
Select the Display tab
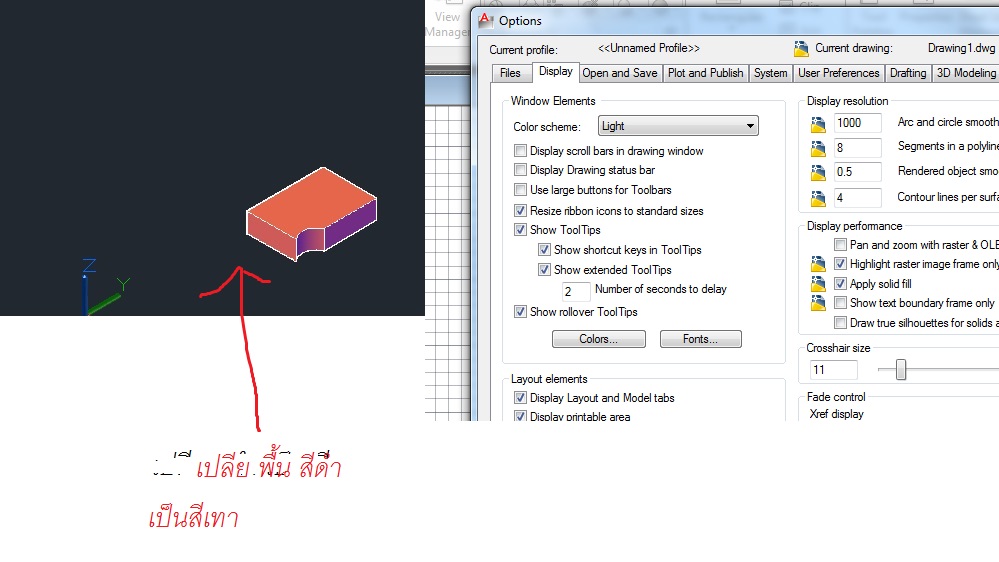[x=556, y=71]
